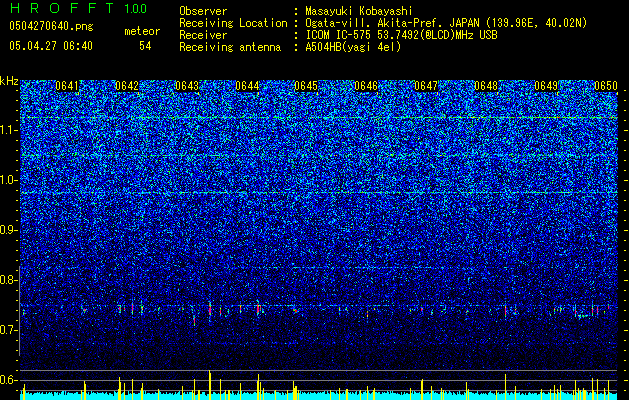Viewport: 629px width, 400px height.
Task: Click the 1.0 frequency axis label
Action: tap(9, 180)
